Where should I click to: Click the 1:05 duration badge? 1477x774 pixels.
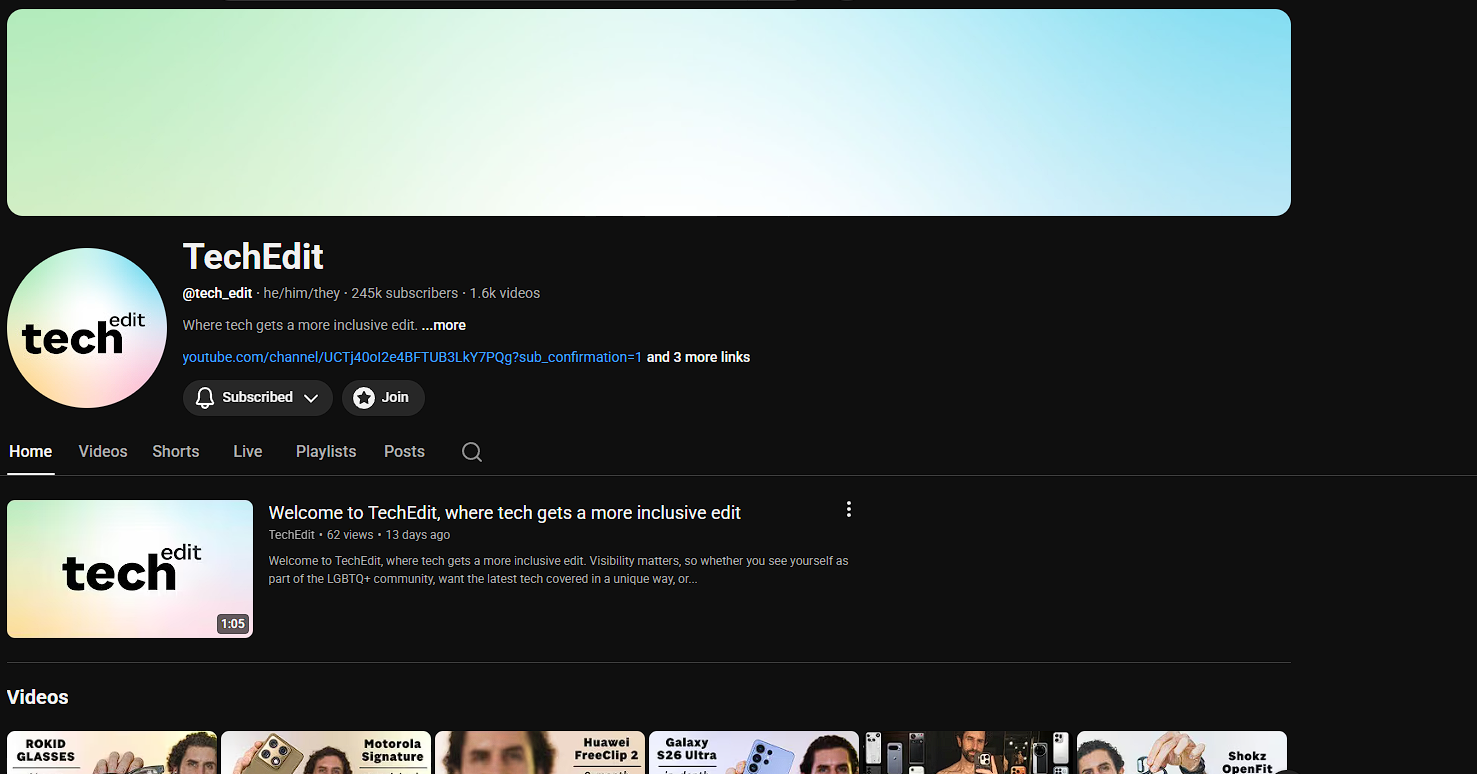coord(233,624)
